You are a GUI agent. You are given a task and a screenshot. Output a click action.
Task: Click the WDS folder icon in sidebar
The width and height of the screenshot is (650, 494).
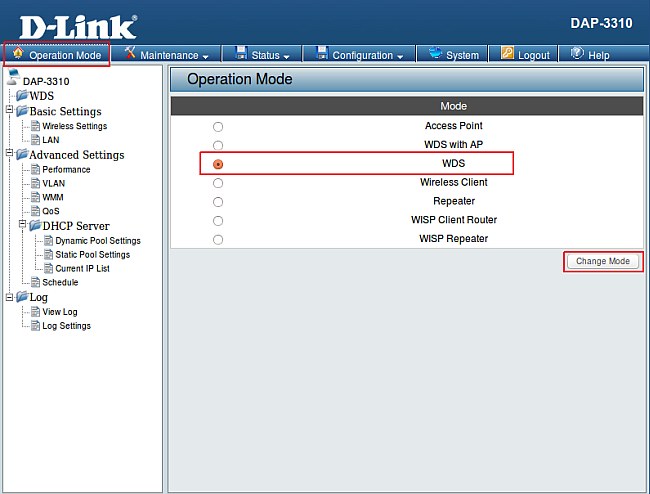[21, 96]
